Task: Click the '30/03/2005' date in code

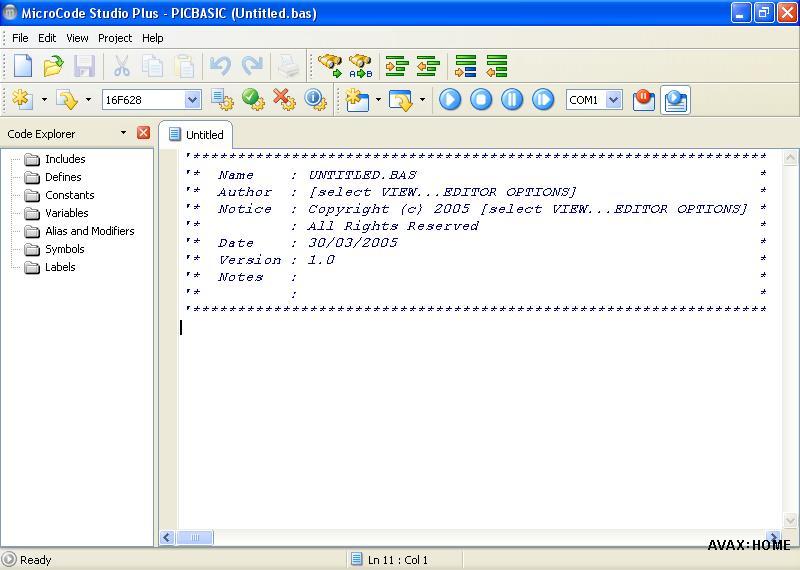Action: [353, 243]
